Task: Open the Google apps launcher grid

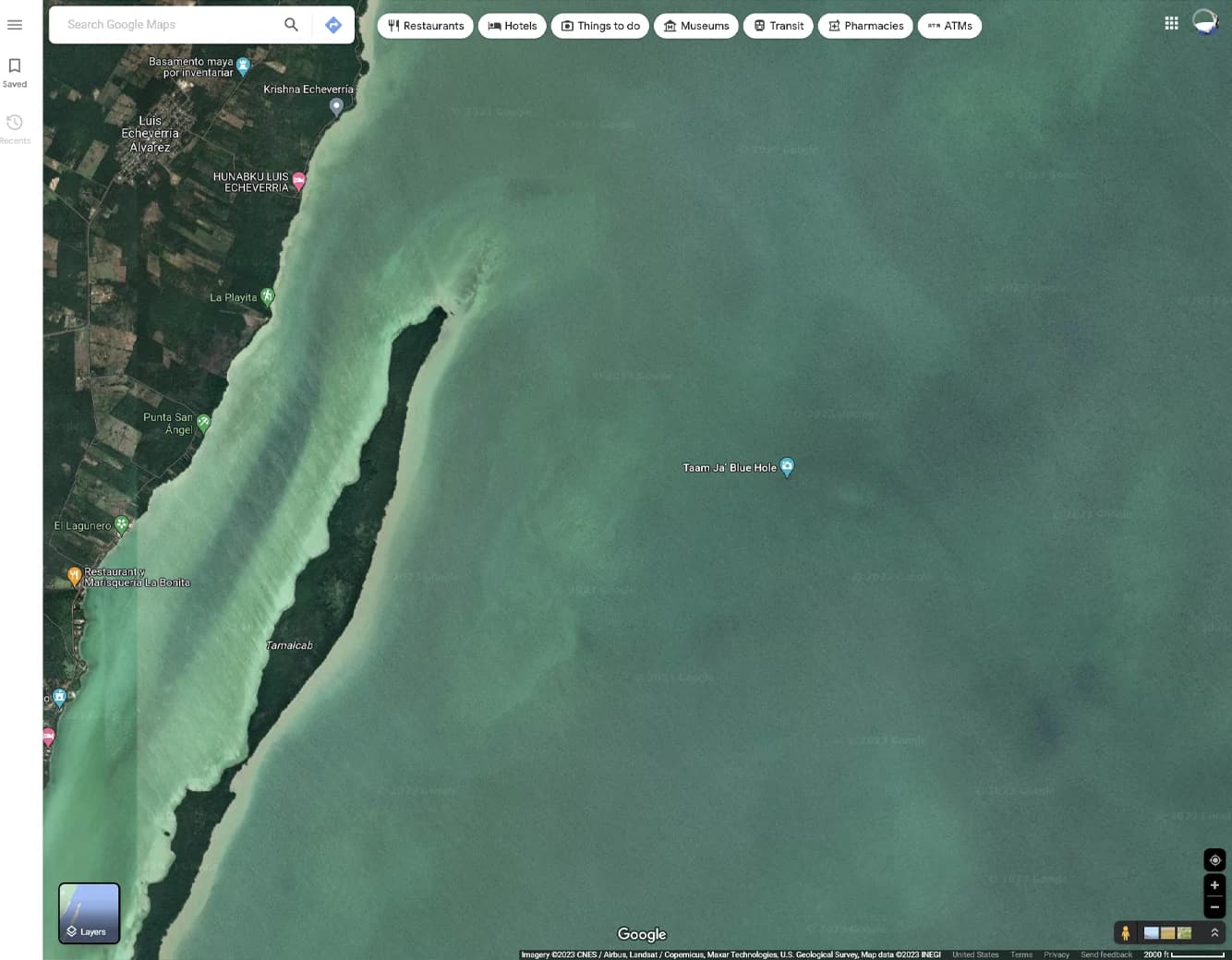Action: coord(1171,22)
